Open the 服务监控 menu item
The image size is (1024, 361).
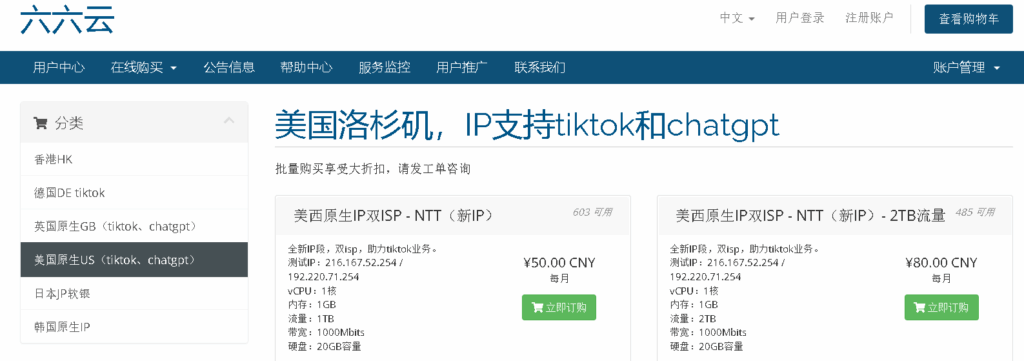point(384,67)
